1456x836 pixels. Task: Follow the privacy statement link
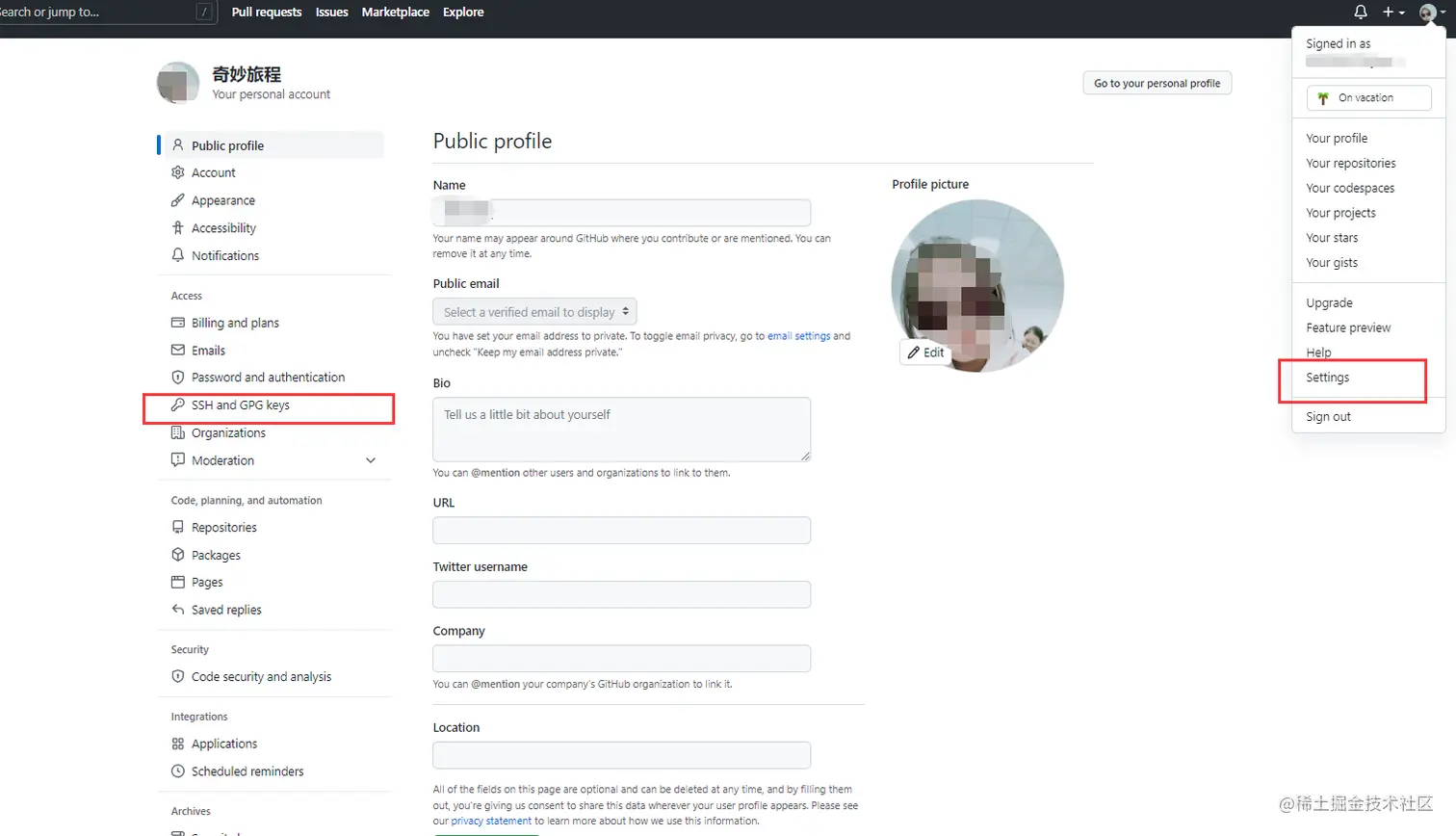coord(491,822)
